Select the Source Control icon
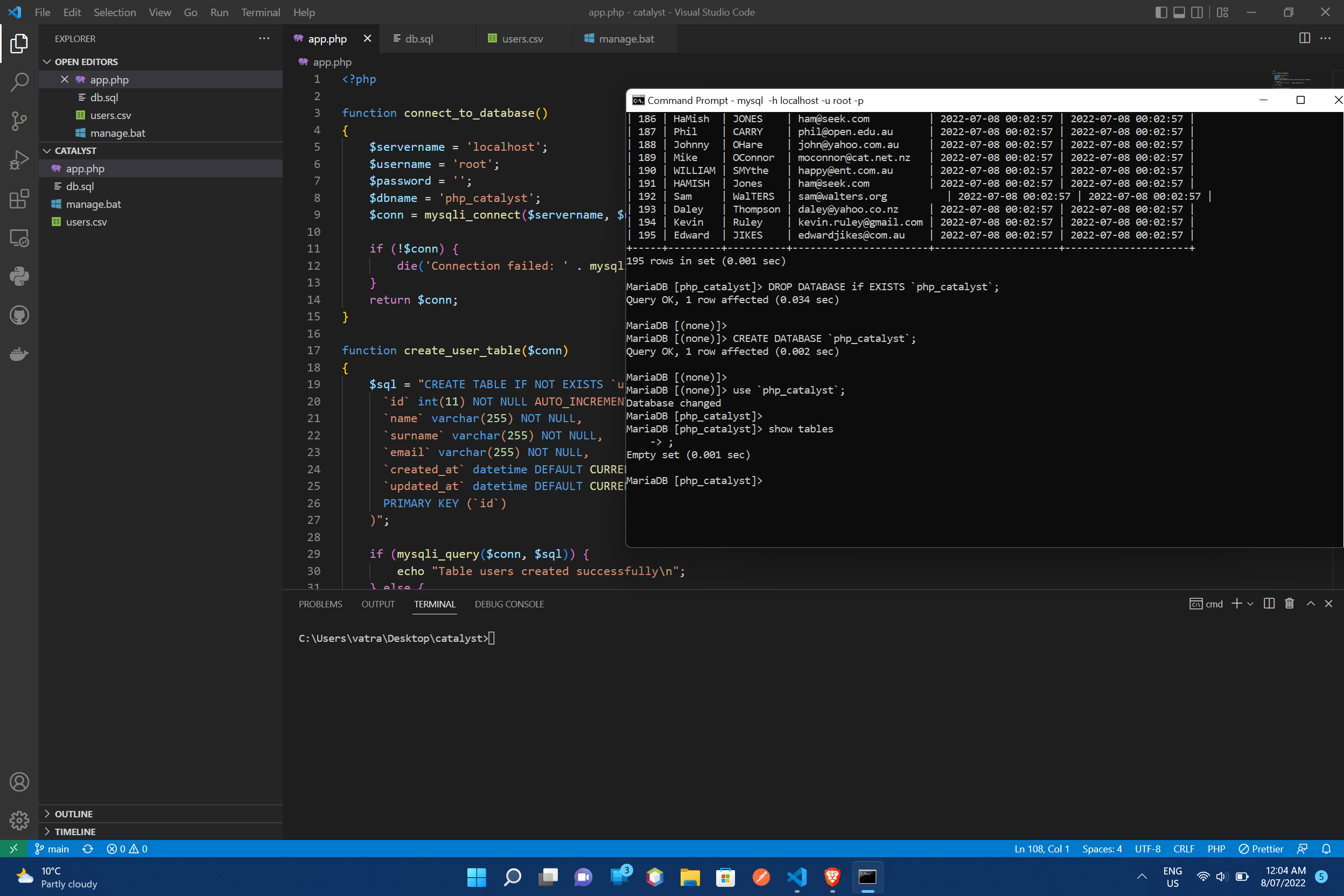Image resolution: width=1344 pixels, height=896 pixels. coord(19,121)
